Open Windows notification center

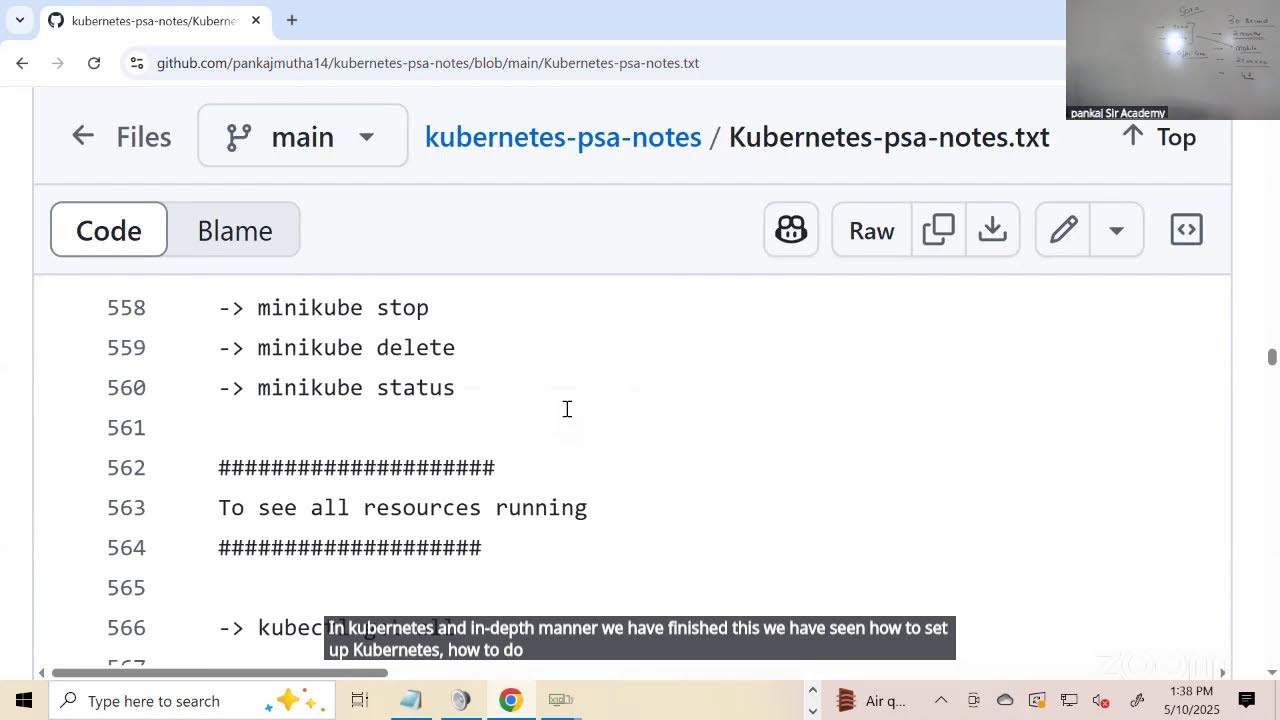point(1247,700)
